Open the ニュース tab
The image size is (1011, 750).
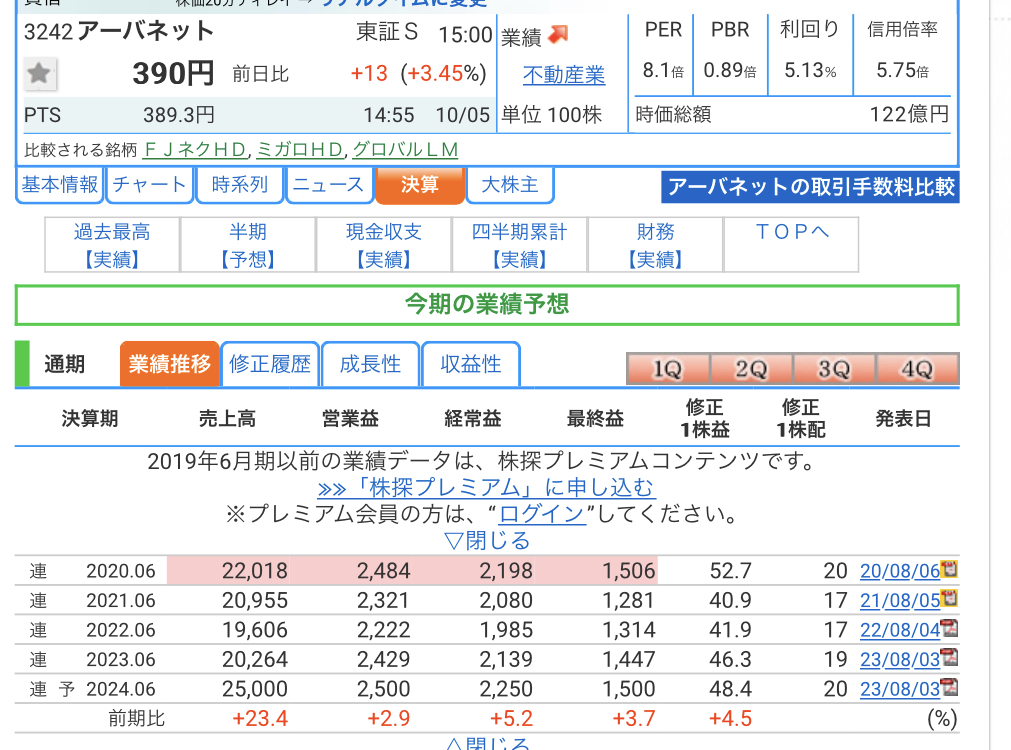pyautogui.click(x=329, y=185)
